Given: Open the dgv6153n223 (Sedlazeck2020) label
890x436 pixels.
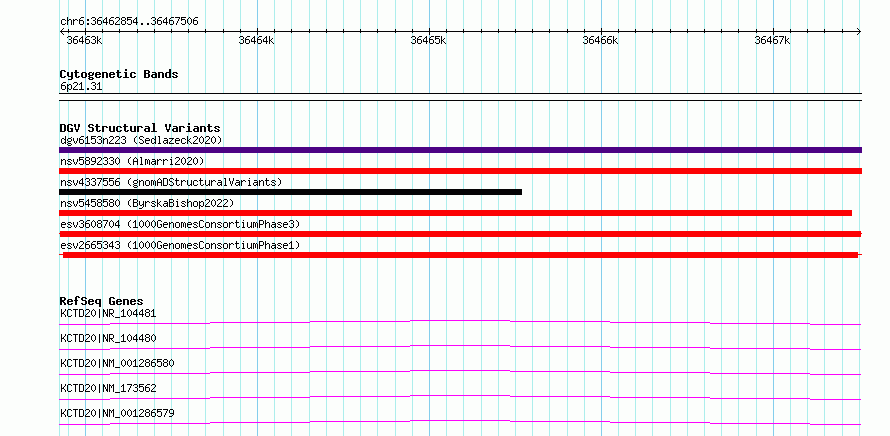Looking at the screenshot, I should 141,140.
